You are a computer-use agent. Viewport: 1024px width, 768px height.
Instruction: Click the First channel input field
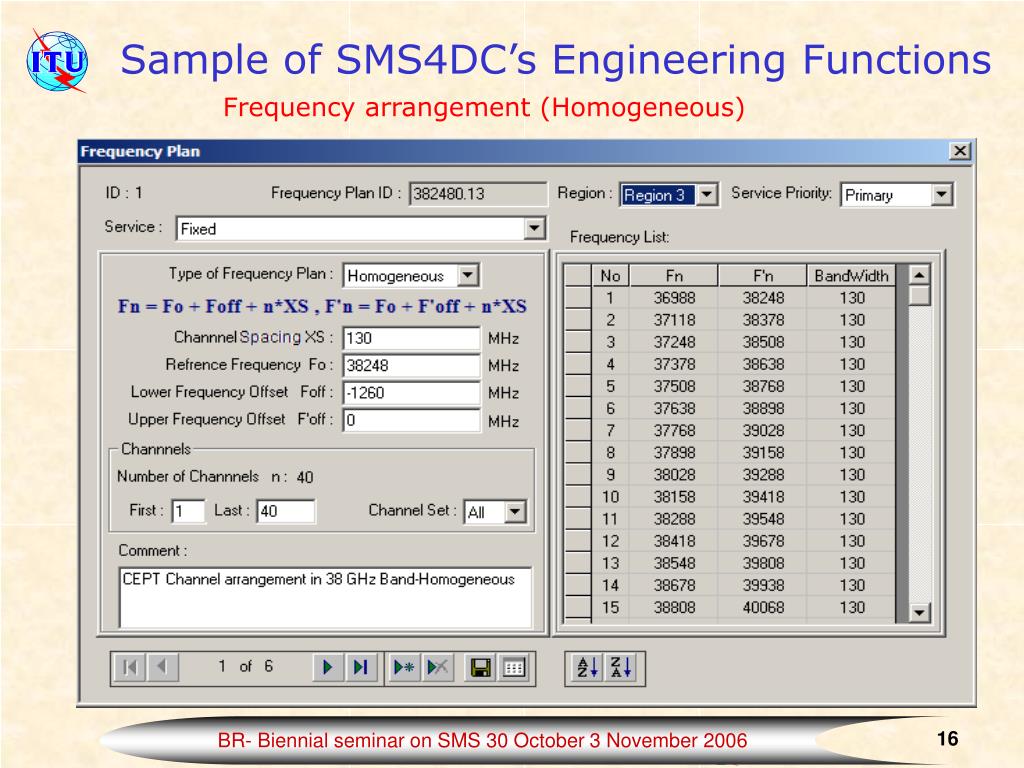(x=188, y=511)
